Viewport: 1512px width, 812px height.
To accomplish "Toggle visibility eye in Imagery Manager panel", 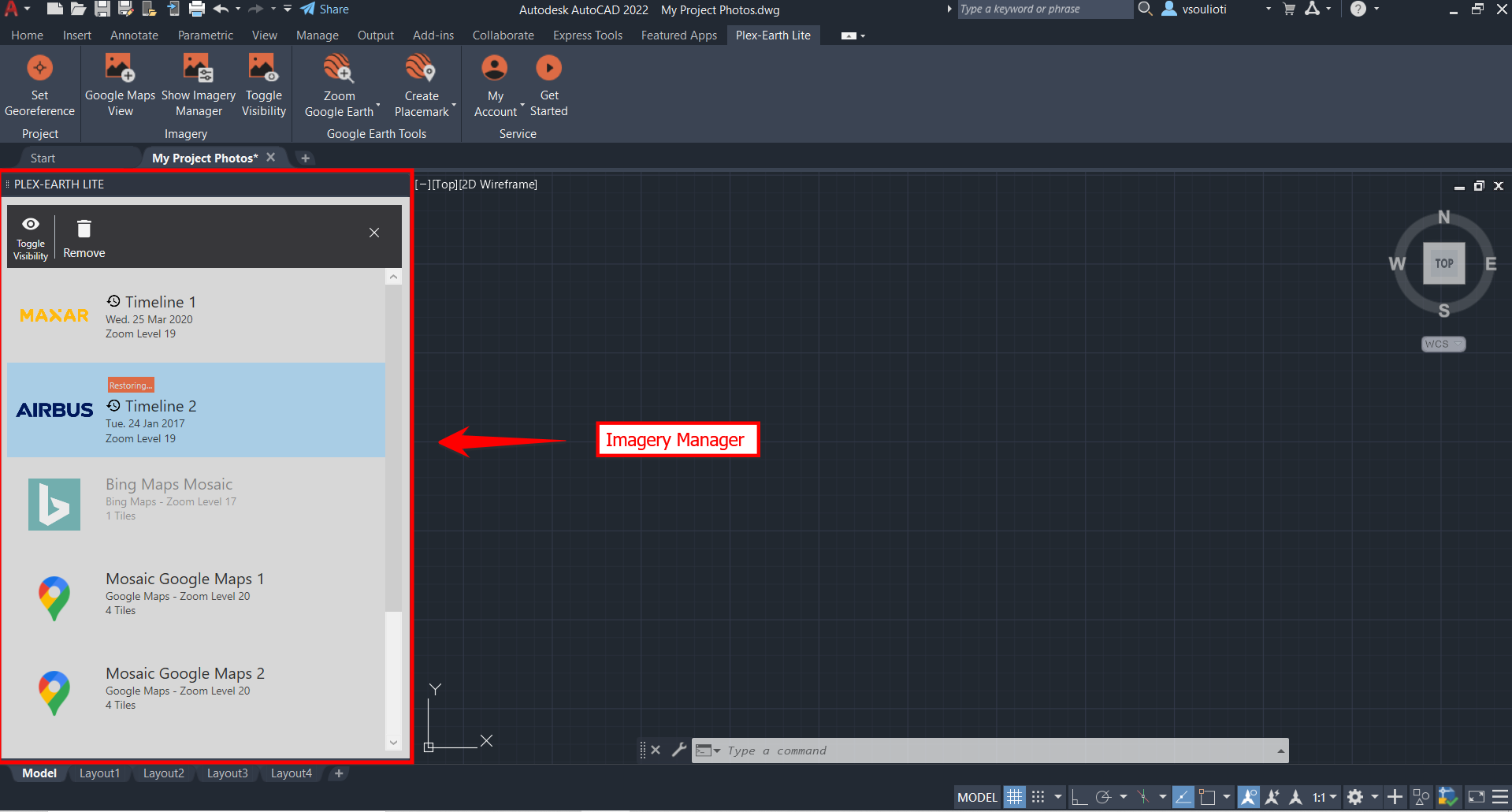I will 31,224.
